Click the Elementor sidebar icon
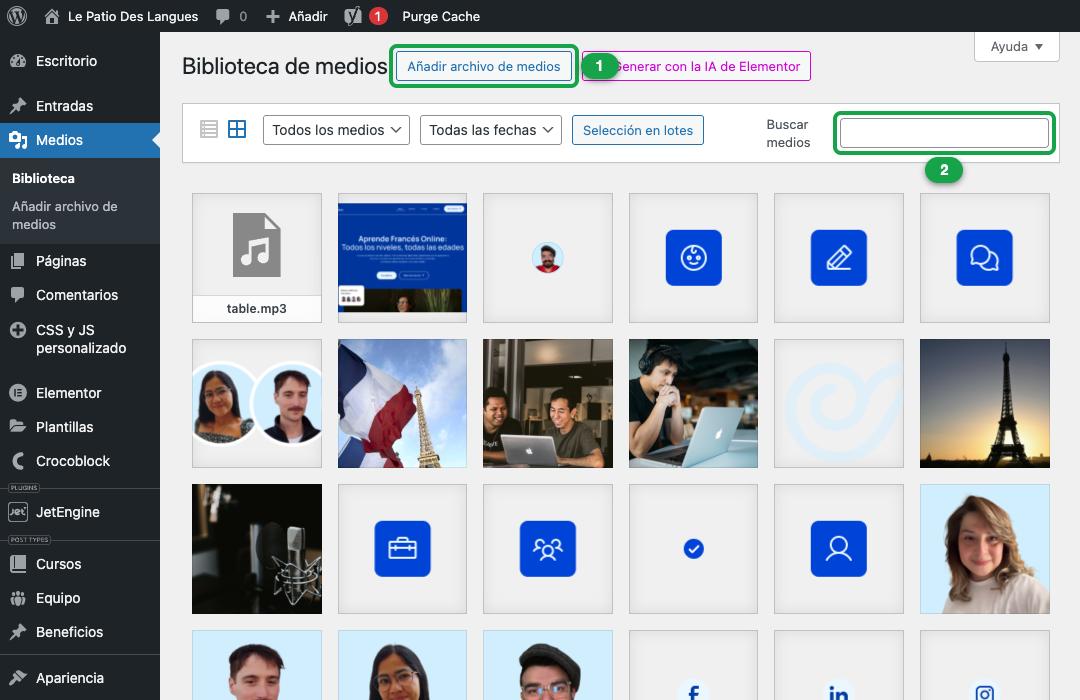This screenshot has width=1080, height=700. (18, 393)
